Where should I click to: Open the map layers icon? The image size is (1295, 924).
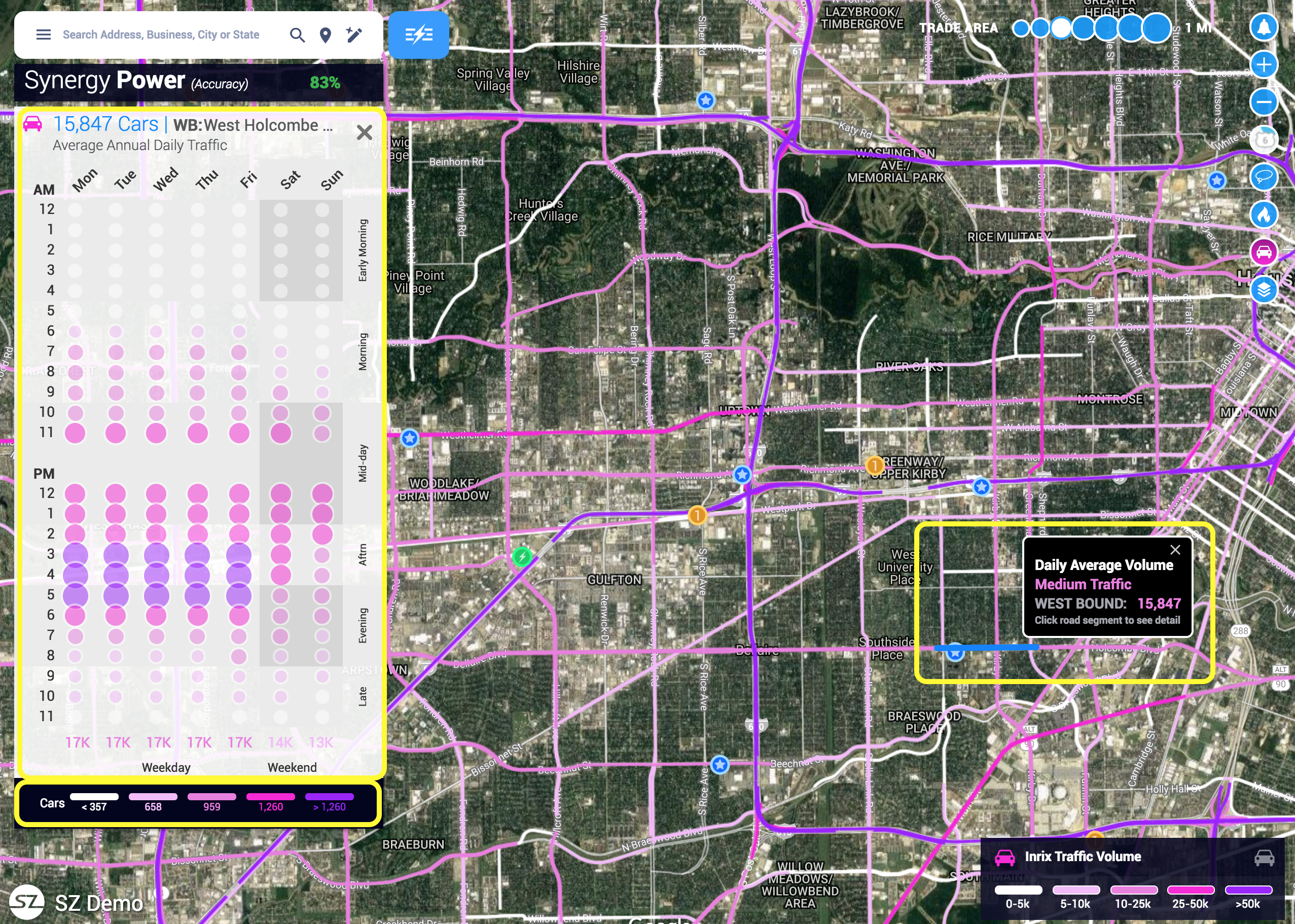[x=1263, y=290]
